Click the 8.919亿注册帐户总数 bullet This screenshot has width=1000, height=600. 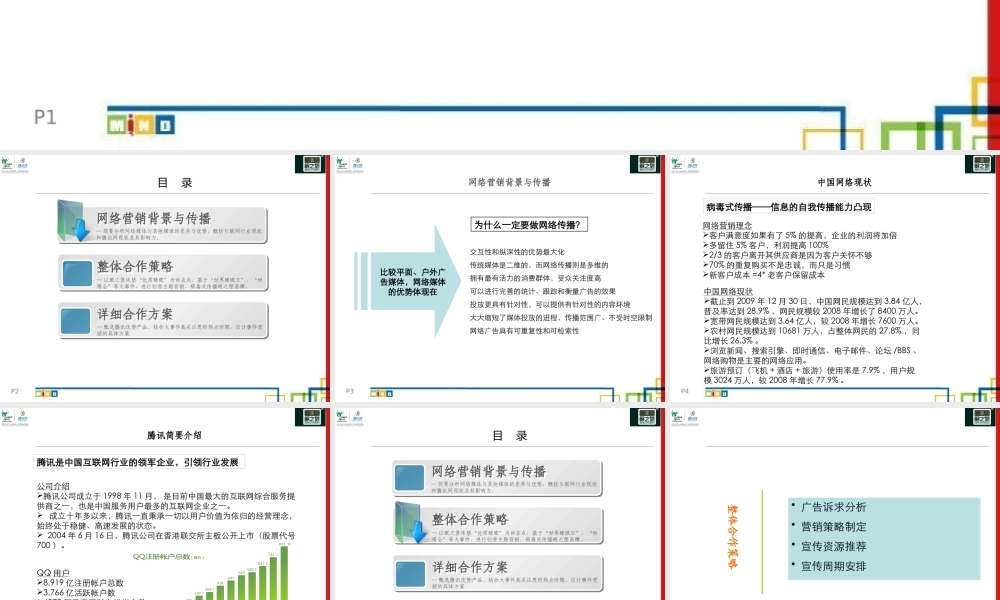[x=80, y=583]
